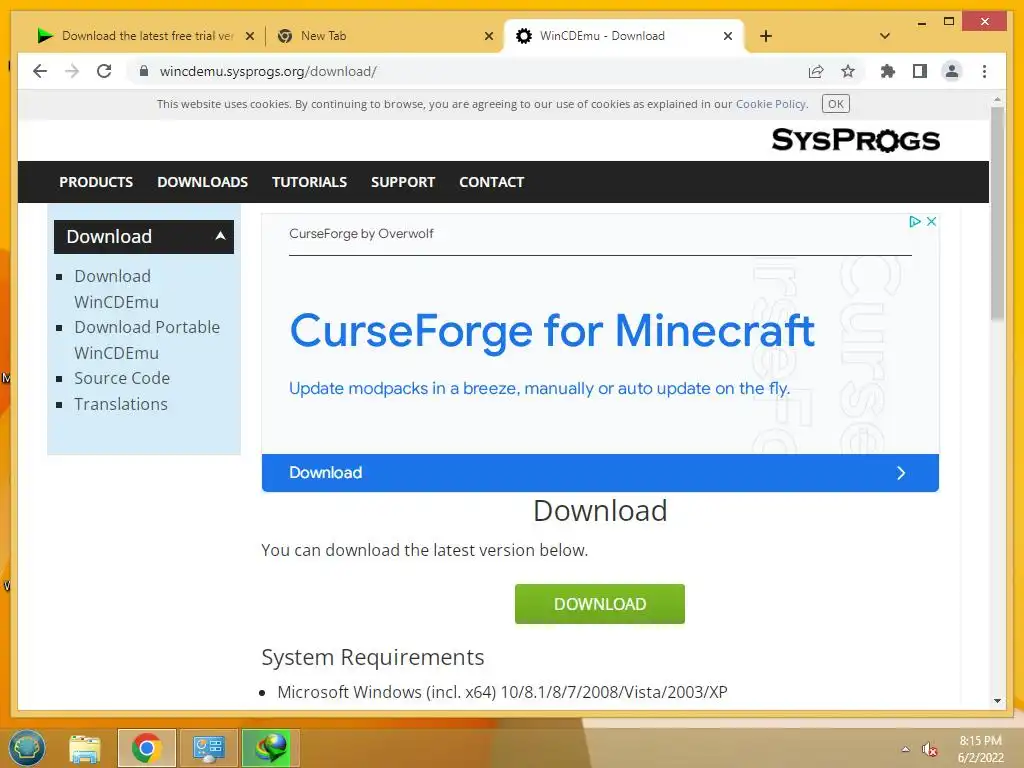The height and width of the screenshot is (768, 1024).
Task: Open File Explorer from the taskbar
Action: (85, 748)
